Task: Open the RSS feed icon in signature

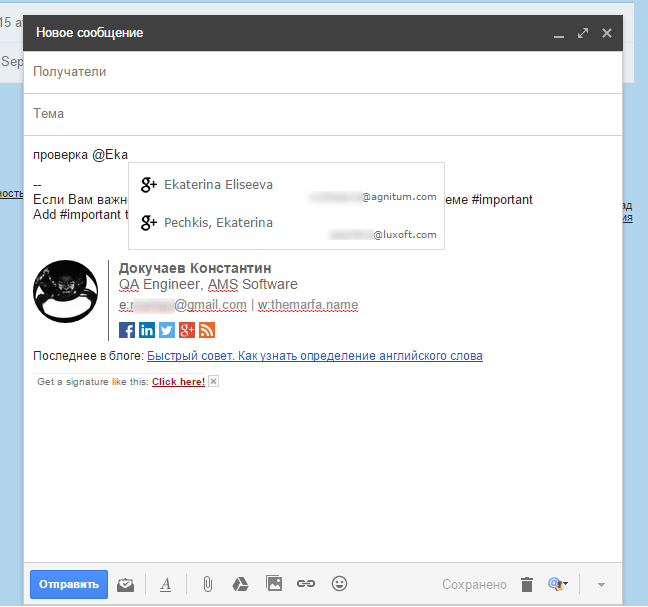Action: (207, 330)
